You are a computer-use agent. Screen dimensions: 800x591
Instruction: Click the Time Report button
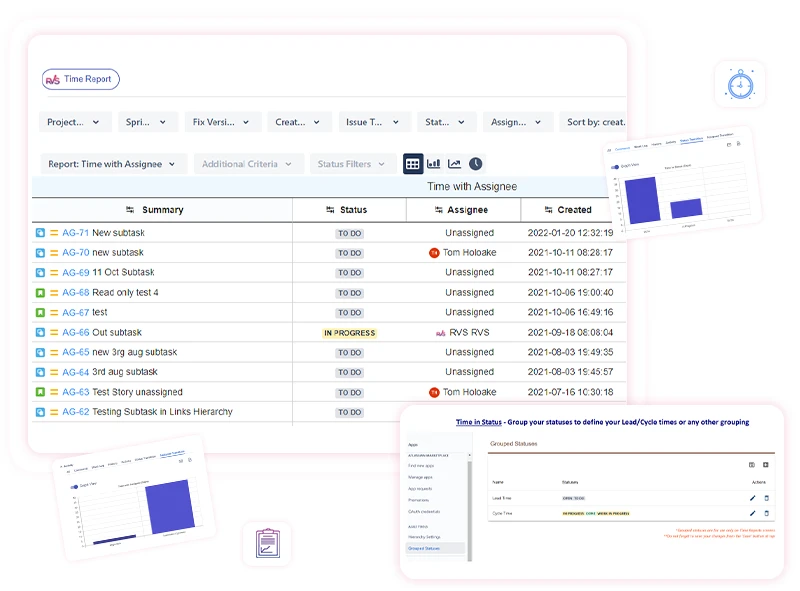(x=80, y=79)
